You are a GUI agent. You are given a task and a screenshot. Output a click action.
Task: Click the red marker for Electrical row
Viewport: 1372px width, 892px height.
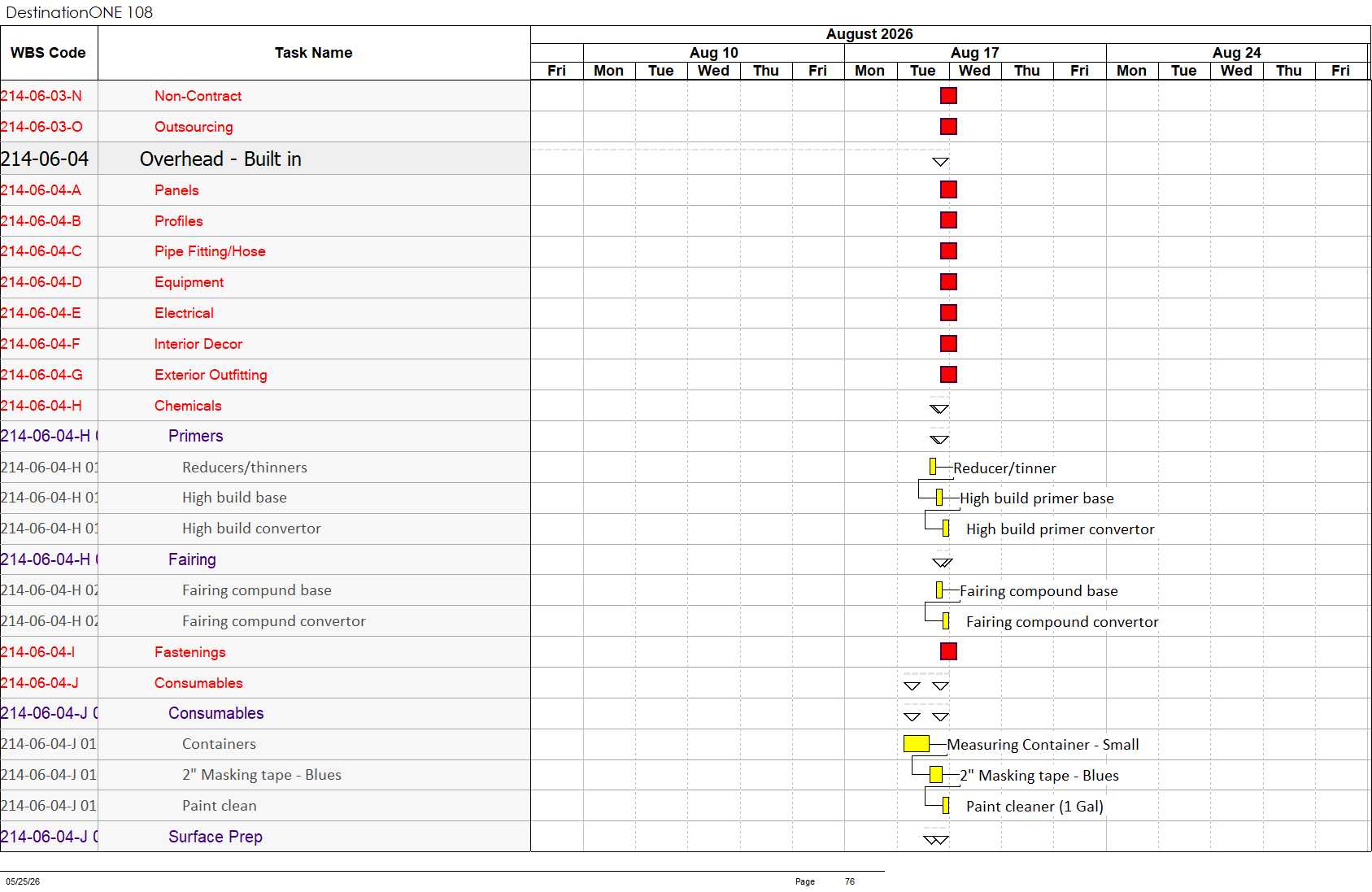(x=948, y=313)
